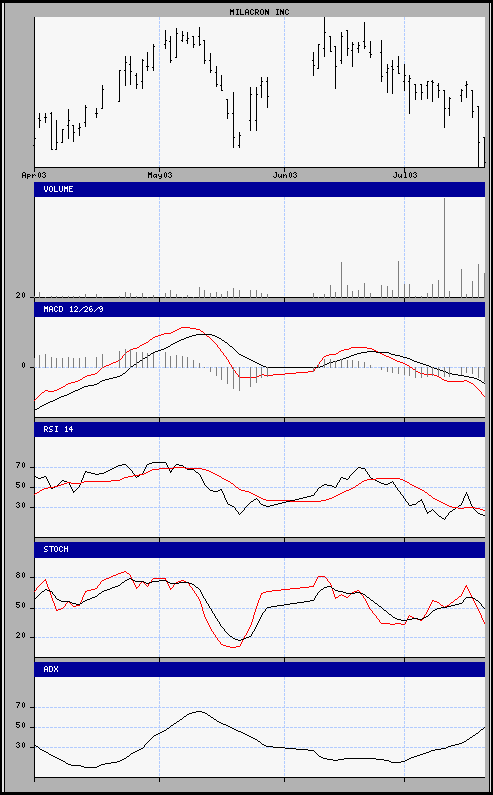Click the RSI 14 panel header
493x795 pixels.
[x=260, y=429]
